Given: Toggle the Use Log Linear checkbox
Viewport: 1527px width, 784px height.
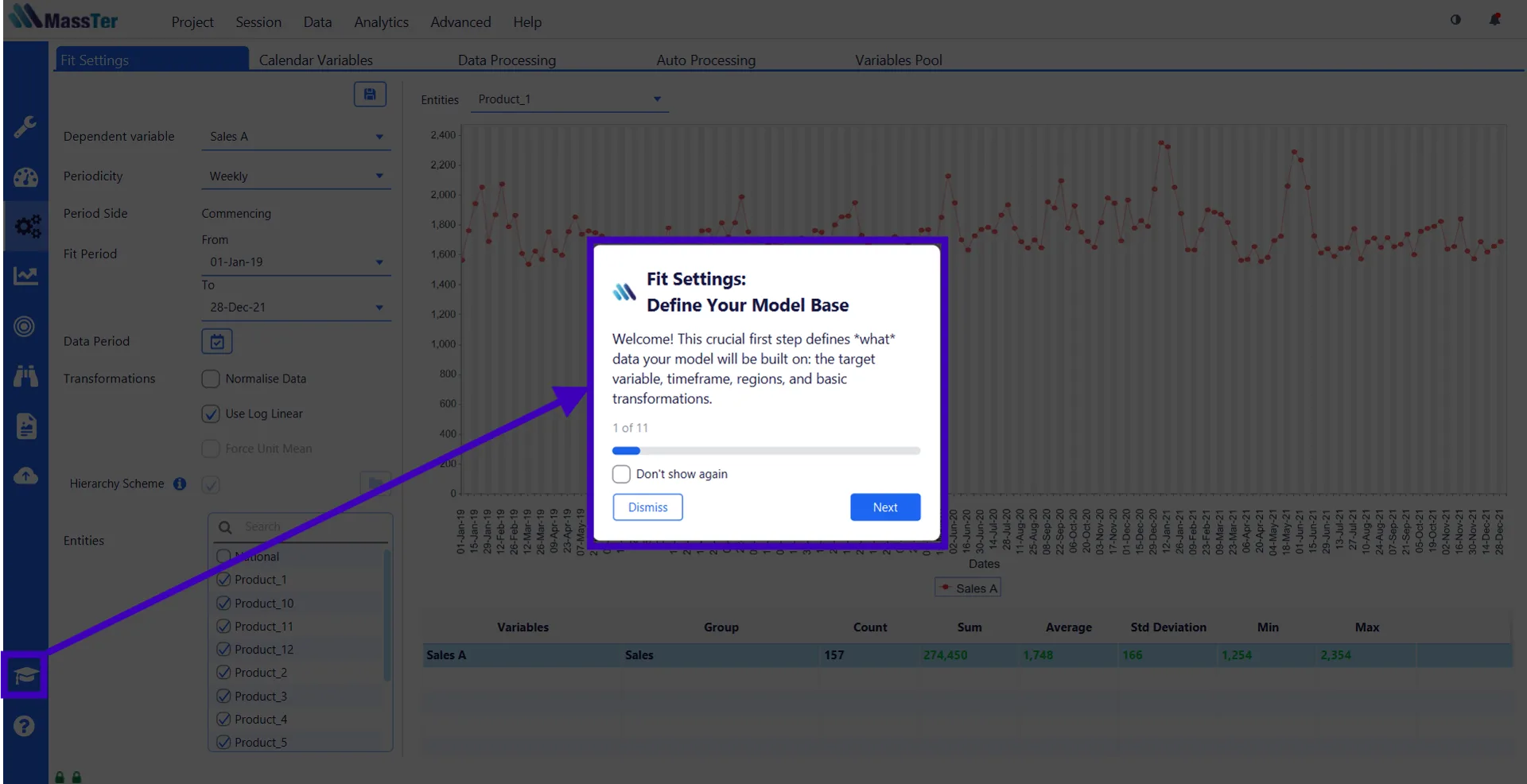Looking at the screenshot, I should click(x=211, y=414).
